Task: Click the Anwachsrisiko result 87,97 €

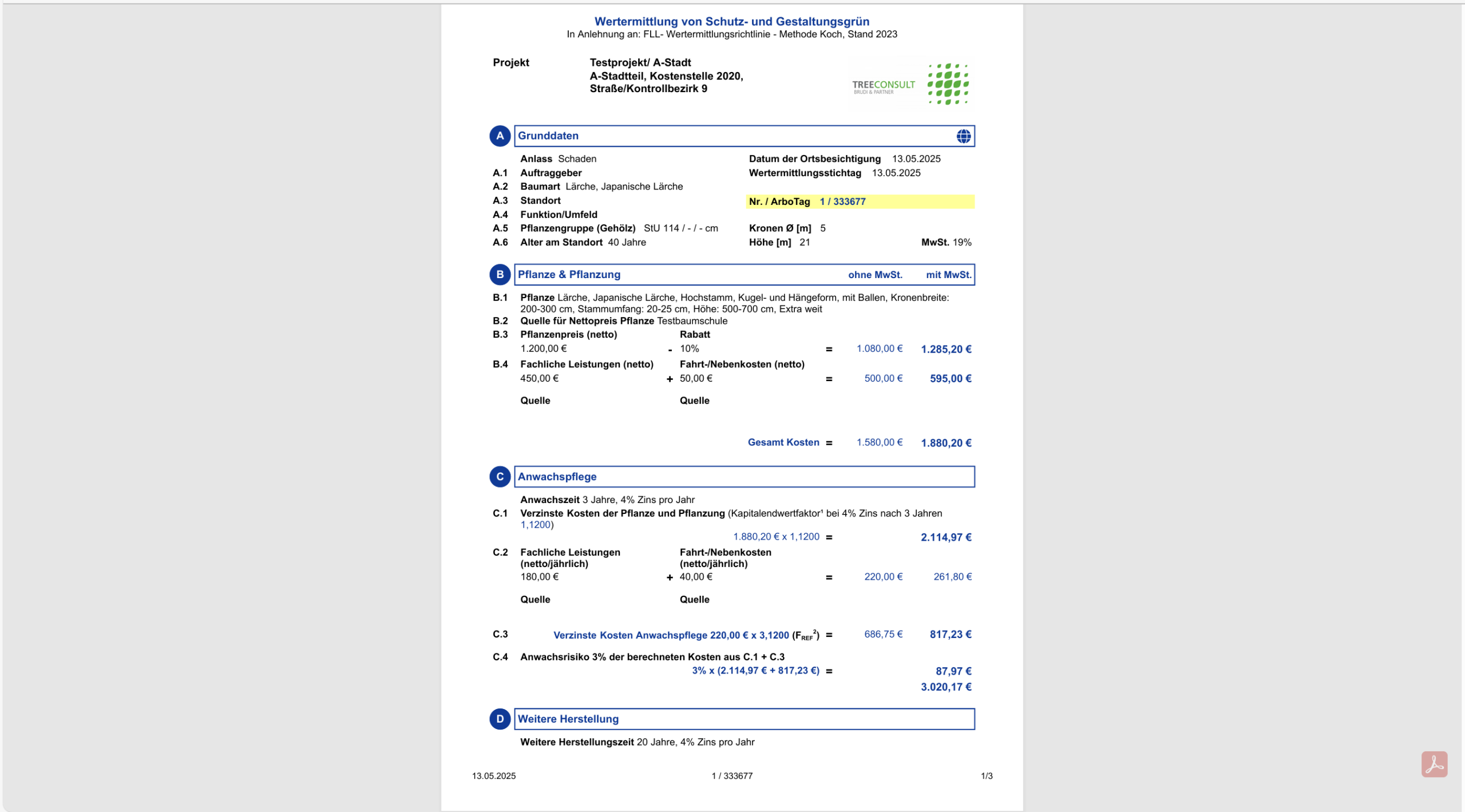Action: (x=953, y=671)
